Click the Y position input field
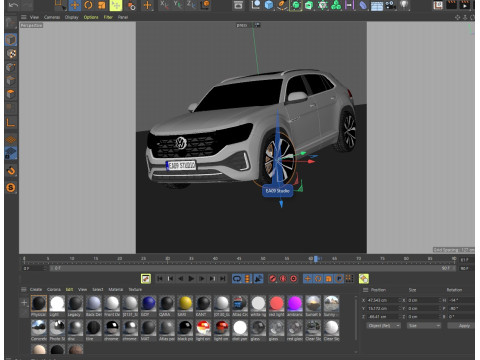 point(384,308)
